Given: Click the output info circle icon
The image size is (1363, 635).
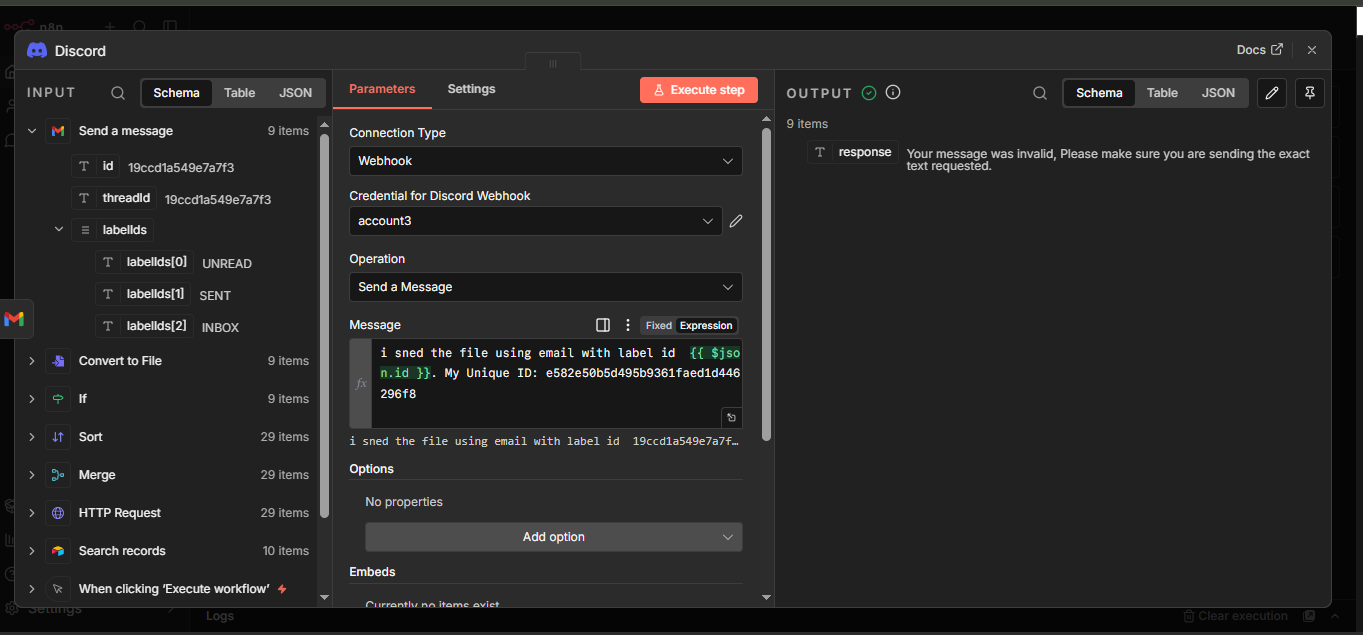Looking at the screenshot, I should point(893,92).
